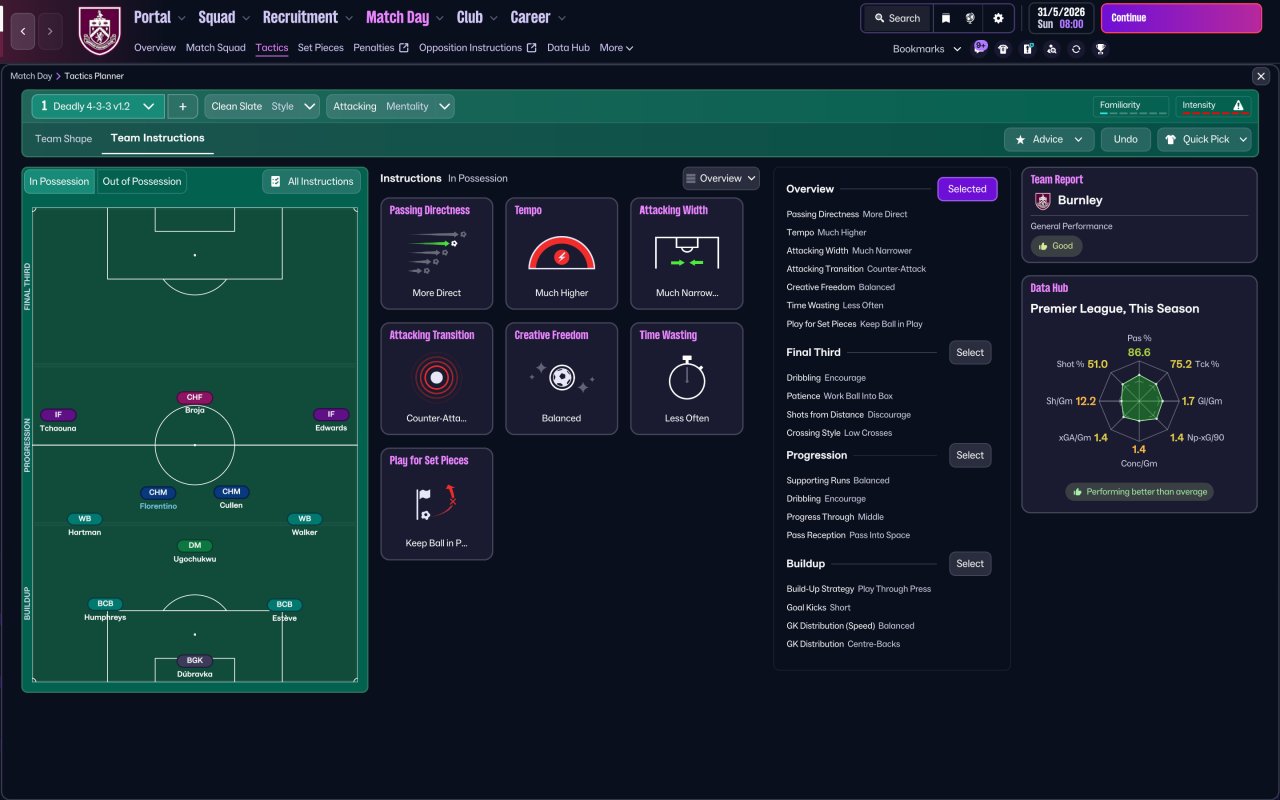This screenshot has height=800, width=1280.
Task: Open the Play for Set Pieces instruction card
Action: tap(437, 504)
